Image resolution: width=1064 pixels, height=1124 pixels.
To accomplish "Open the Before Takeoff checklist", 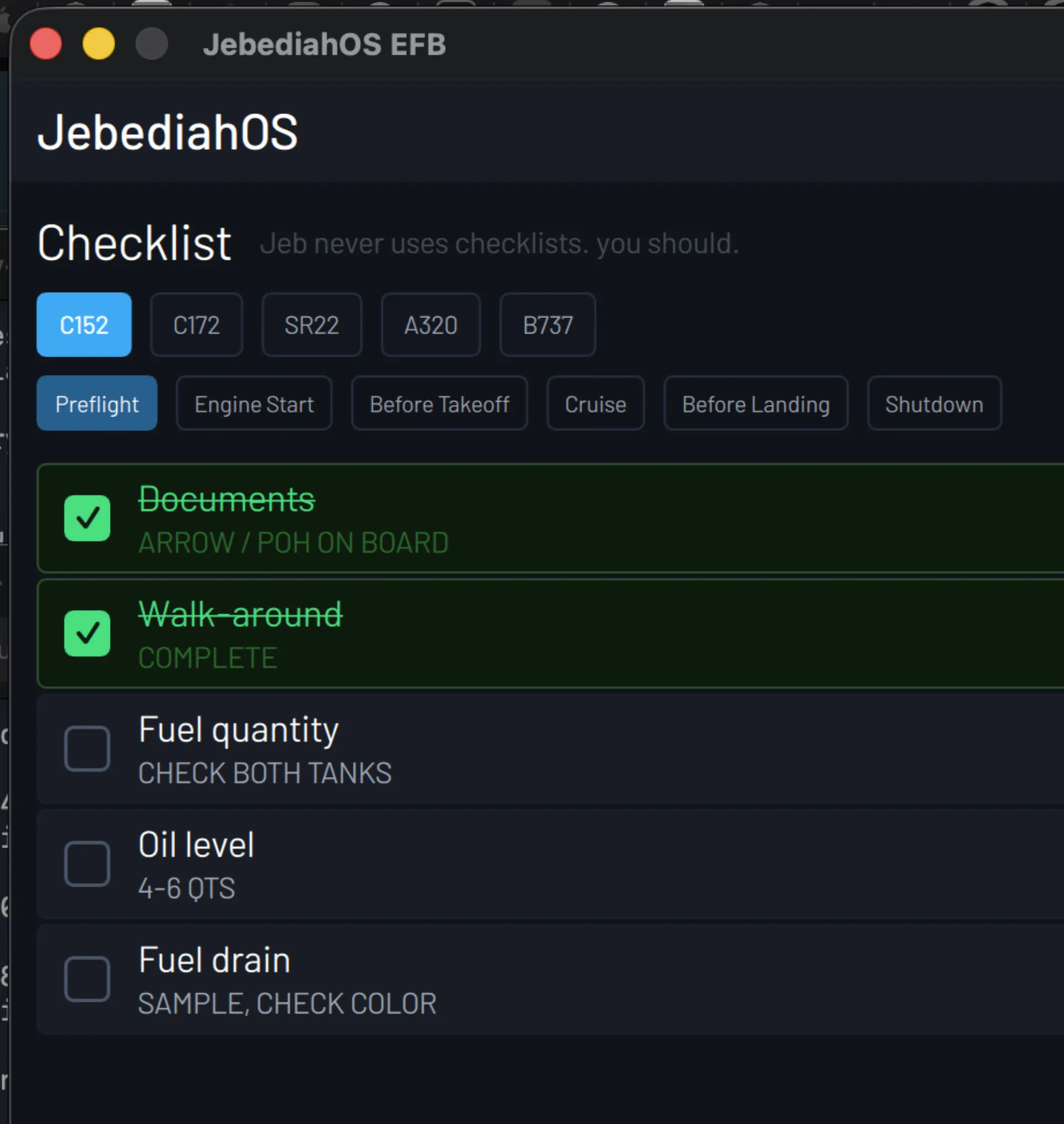I will click(439, 404).
